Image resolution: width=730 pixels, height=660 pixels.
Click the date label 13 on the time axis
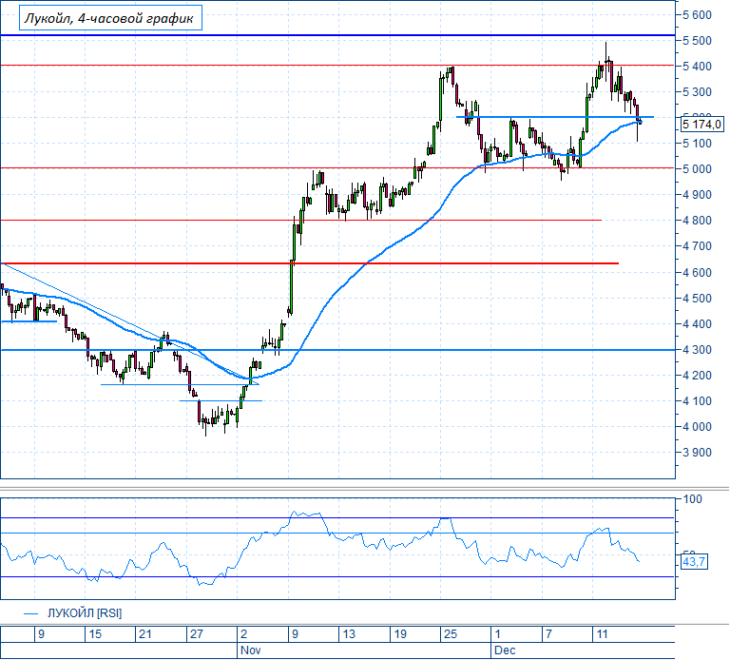349,634
